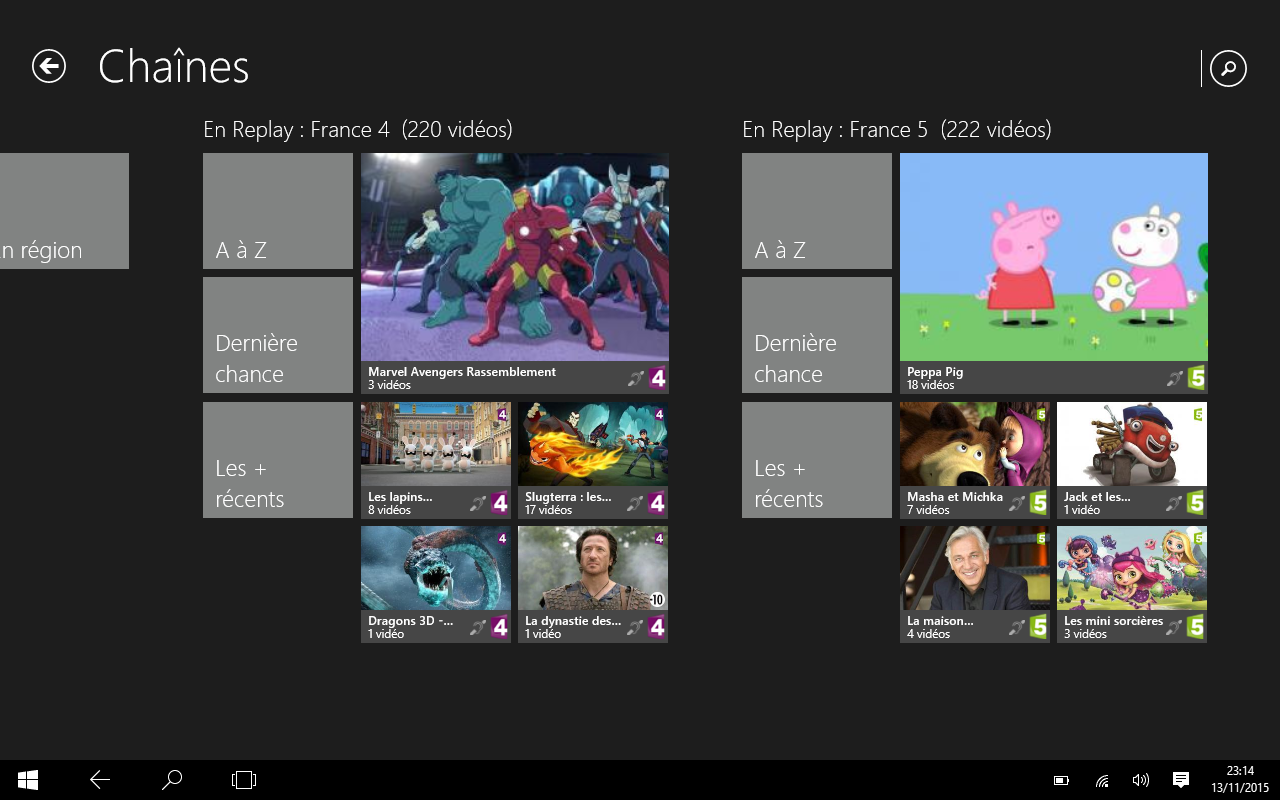Click the hearing-impaired icon on Dragons 3D tile
Screen dimensions: 1280x800
pyautogui.click(x=478, y=627)
